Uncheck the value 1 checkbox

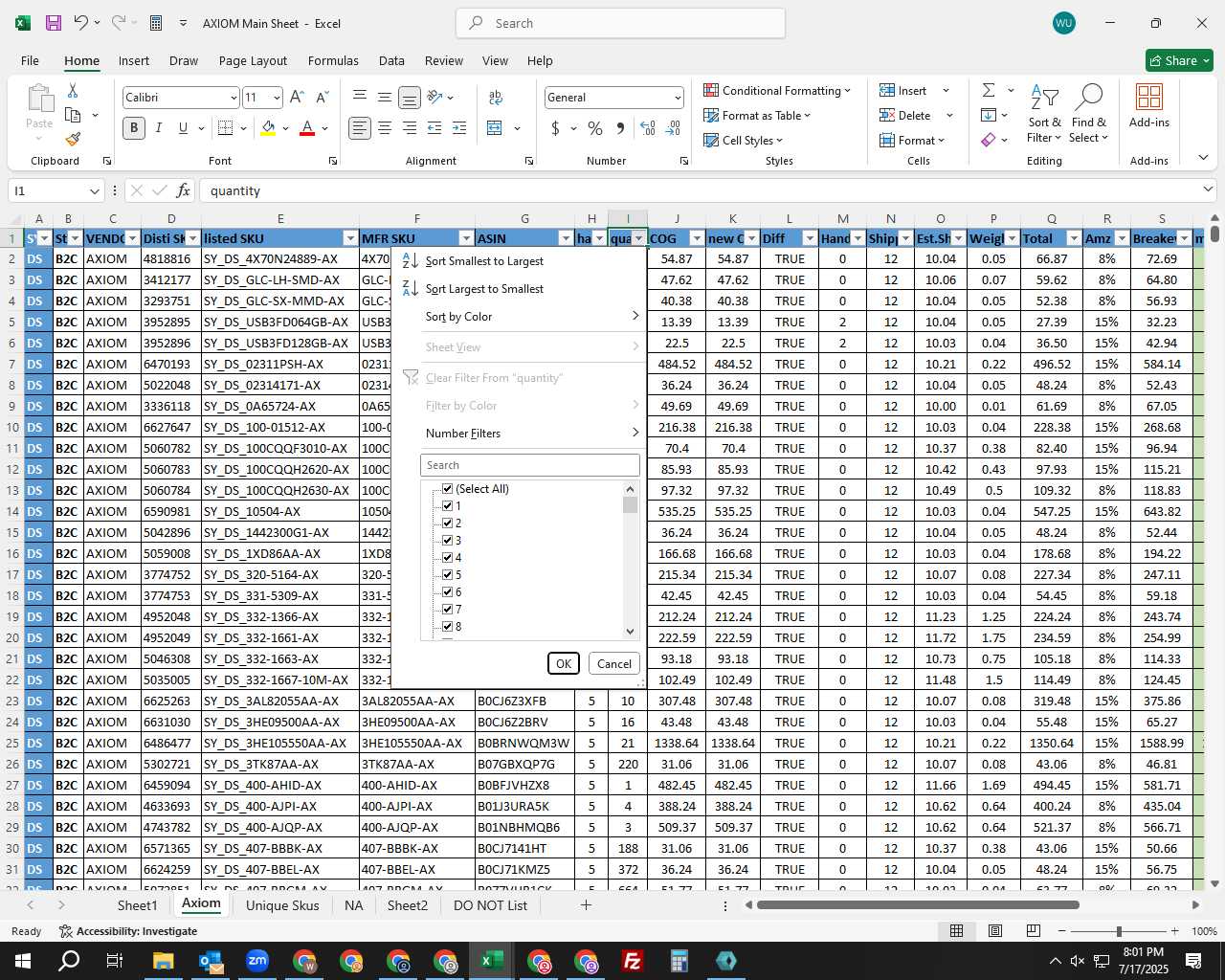coord(447,506)
